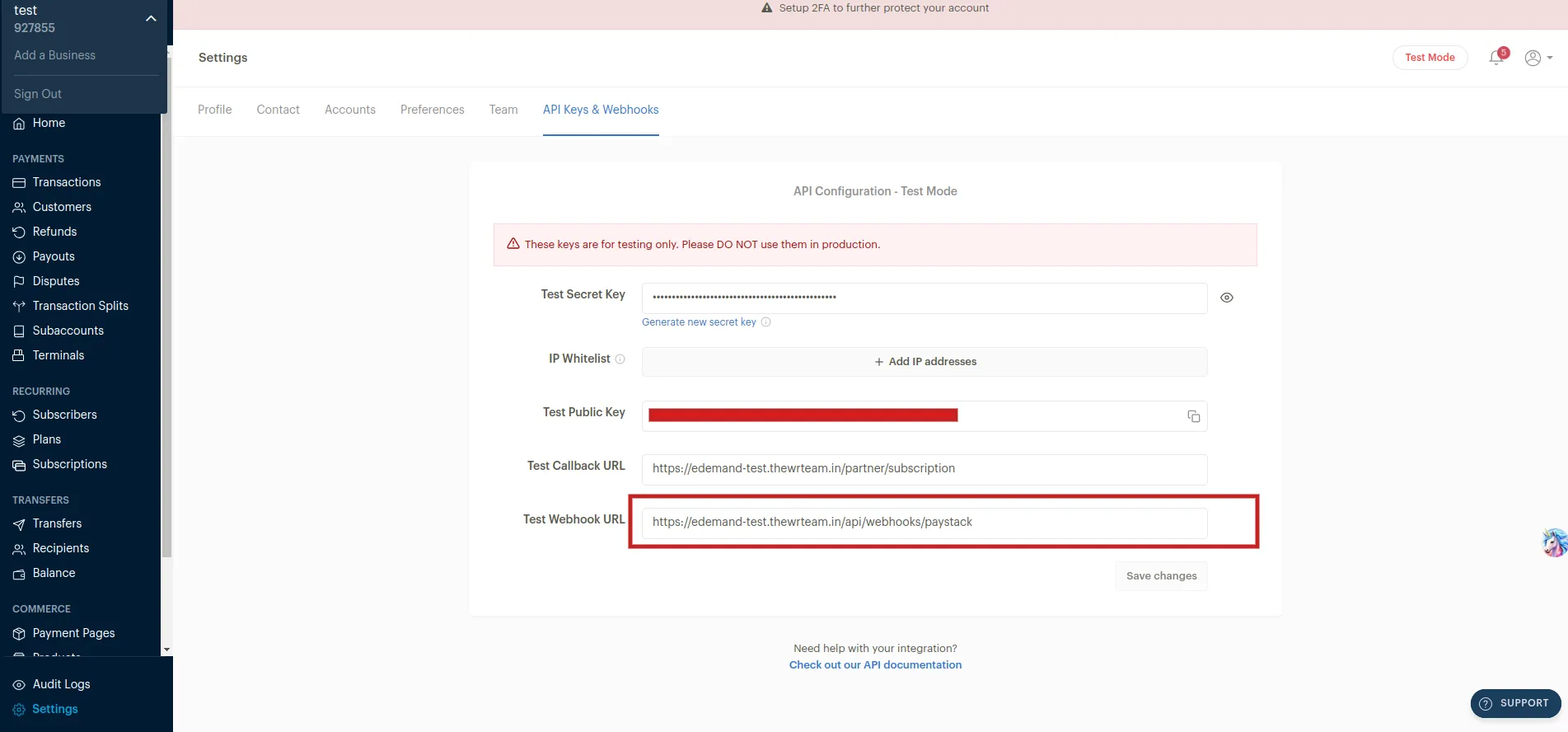Open Subscriptions in the sidebar
Screen dimensions: 1568x732
click(x=70, y=464)
